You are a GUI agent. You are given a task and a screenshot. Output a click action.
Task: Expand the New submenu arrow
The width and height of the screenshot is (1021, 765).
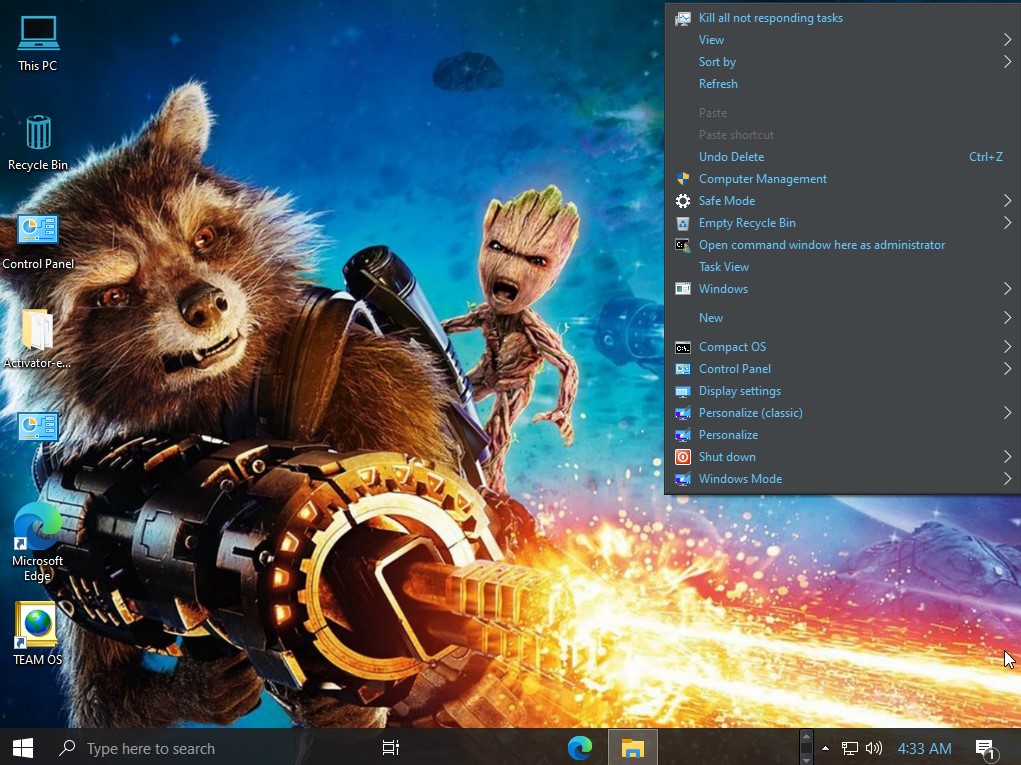[x=1007, y=318]
